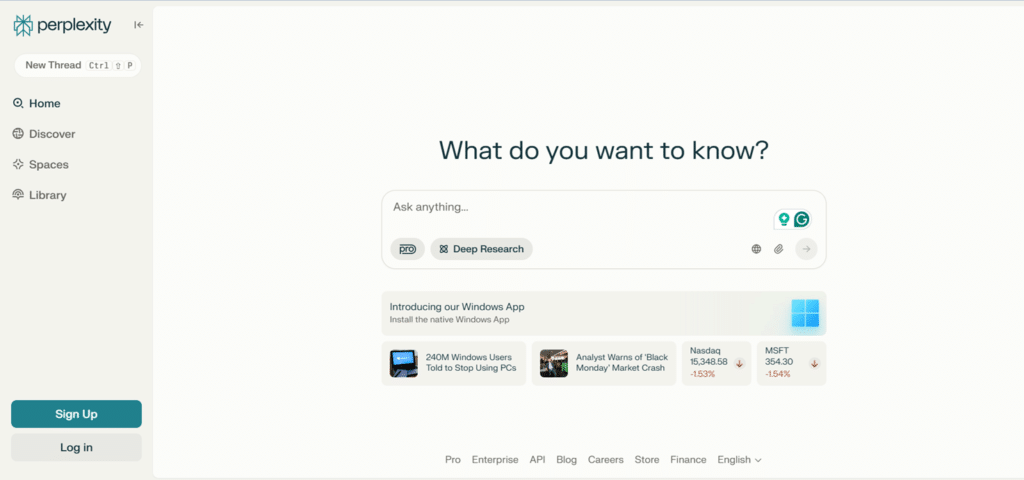
Task: Open the 240M Windows Users news card
Action: tap(454, 363)
